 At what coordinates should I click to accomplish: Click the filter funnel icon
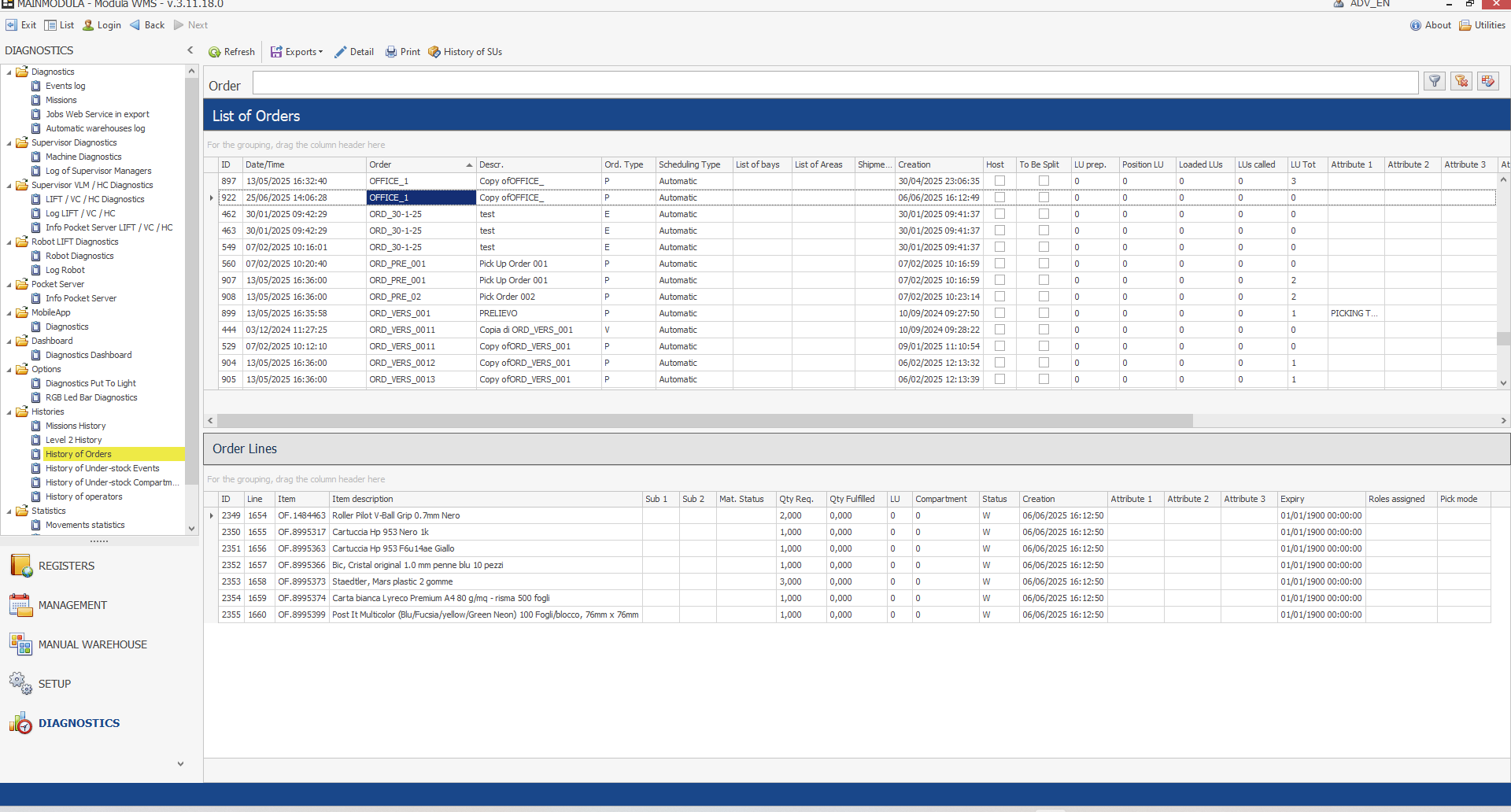tap(1435, 81)
